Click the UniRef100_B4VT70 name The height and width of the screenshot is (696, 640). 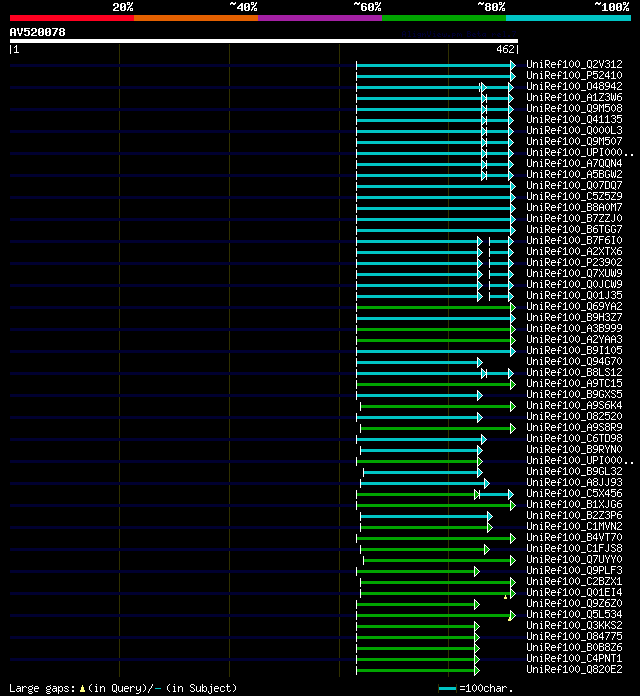tap(574, 537)
